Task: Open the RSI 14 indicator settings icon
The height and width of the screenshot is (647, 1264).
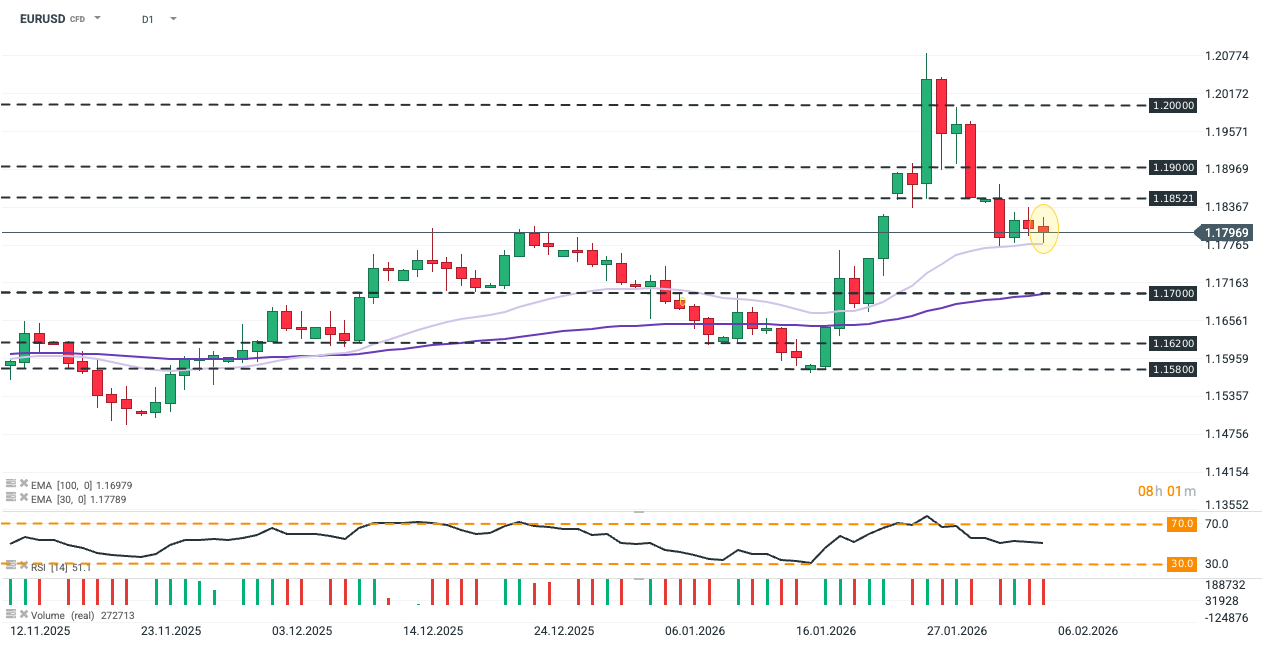Action: click(x=11, y=567)
